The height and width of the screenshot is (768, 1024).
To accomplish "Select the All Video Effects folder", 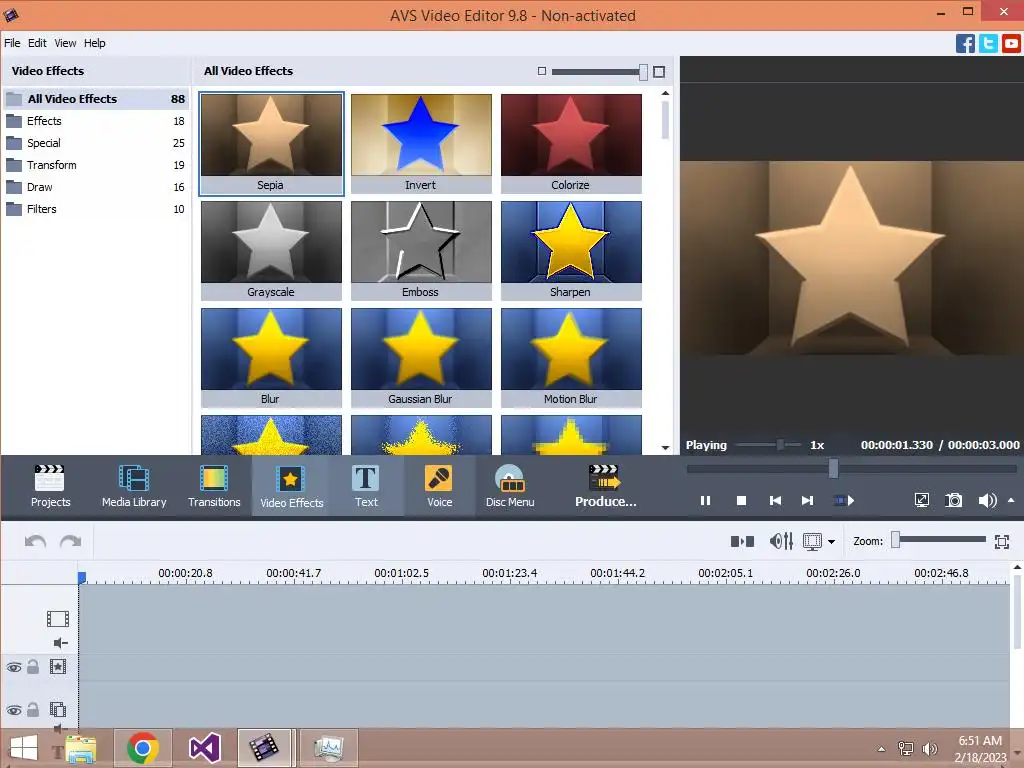I will coord(96,99).
